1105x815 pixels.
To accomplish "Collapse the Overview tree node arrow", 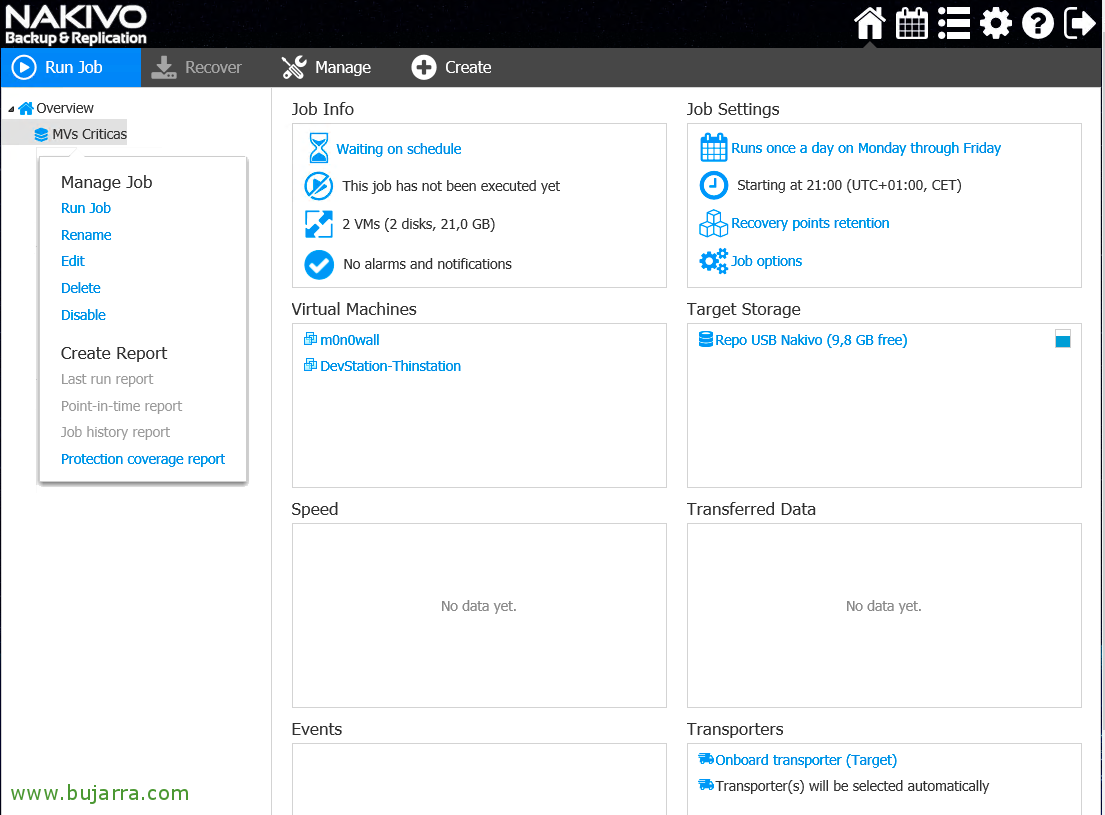I will click(11, 109).
